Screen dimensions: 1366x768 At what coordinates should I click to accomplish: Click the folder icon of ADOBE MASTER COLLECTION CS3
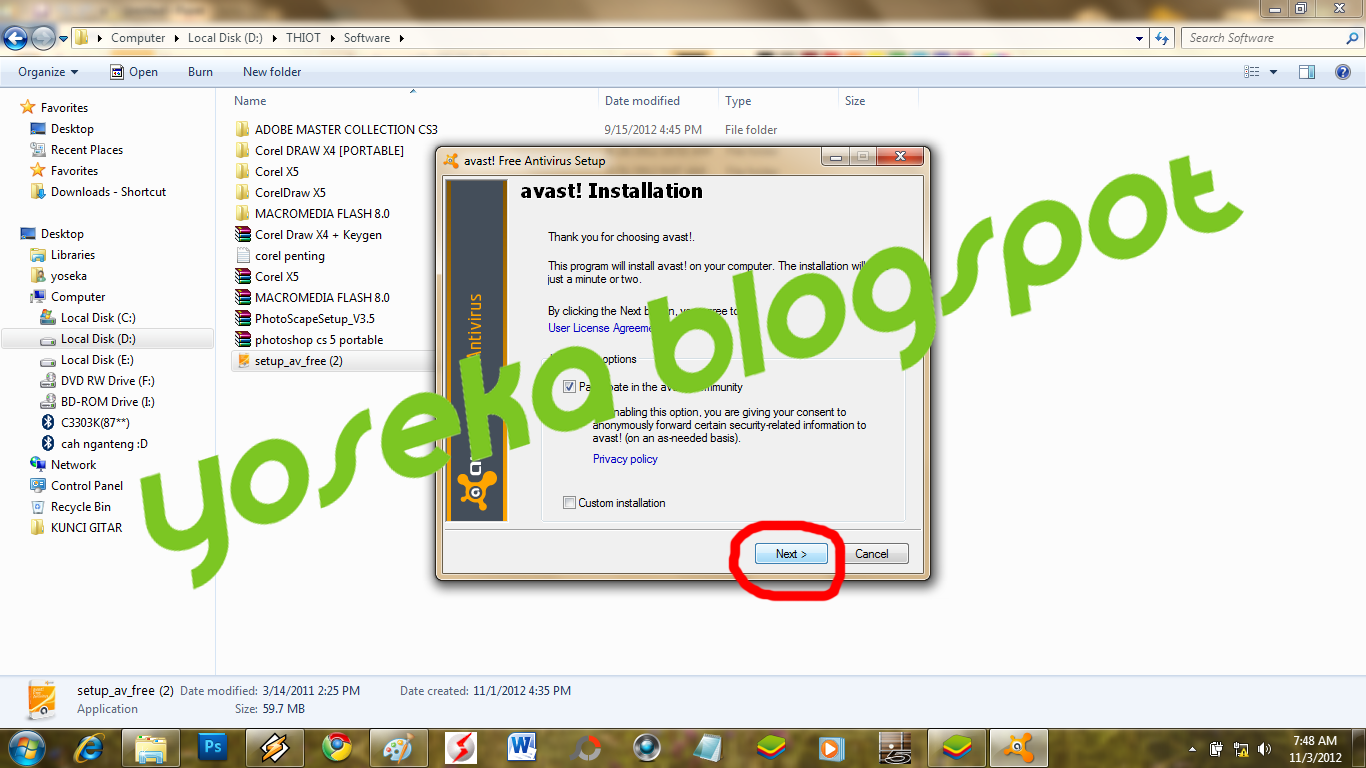tap(242, 130)
